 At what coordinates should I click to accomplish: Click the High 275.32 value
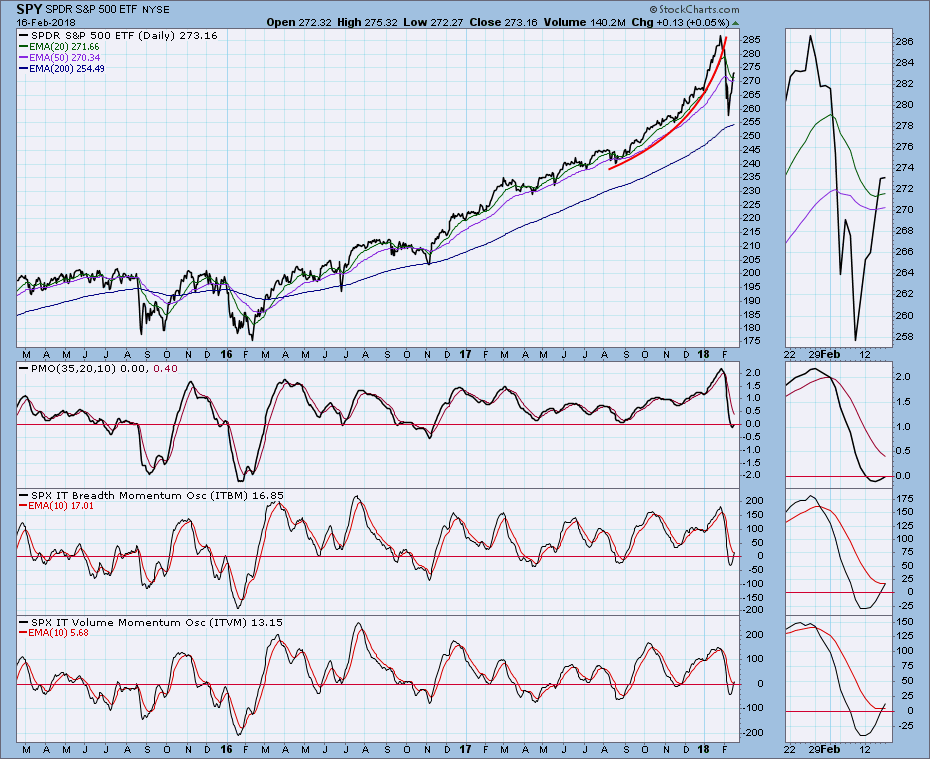tap(368, 22)
